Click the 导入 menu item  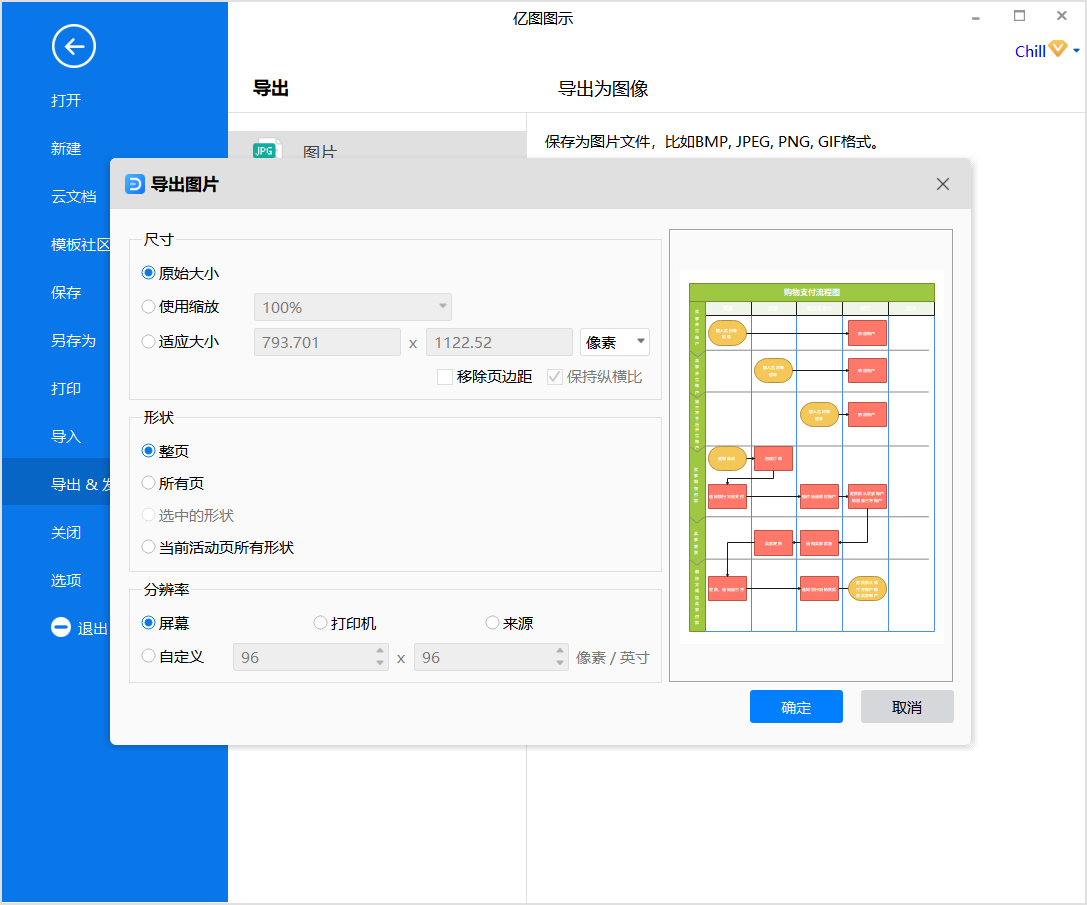coord(66,436)
